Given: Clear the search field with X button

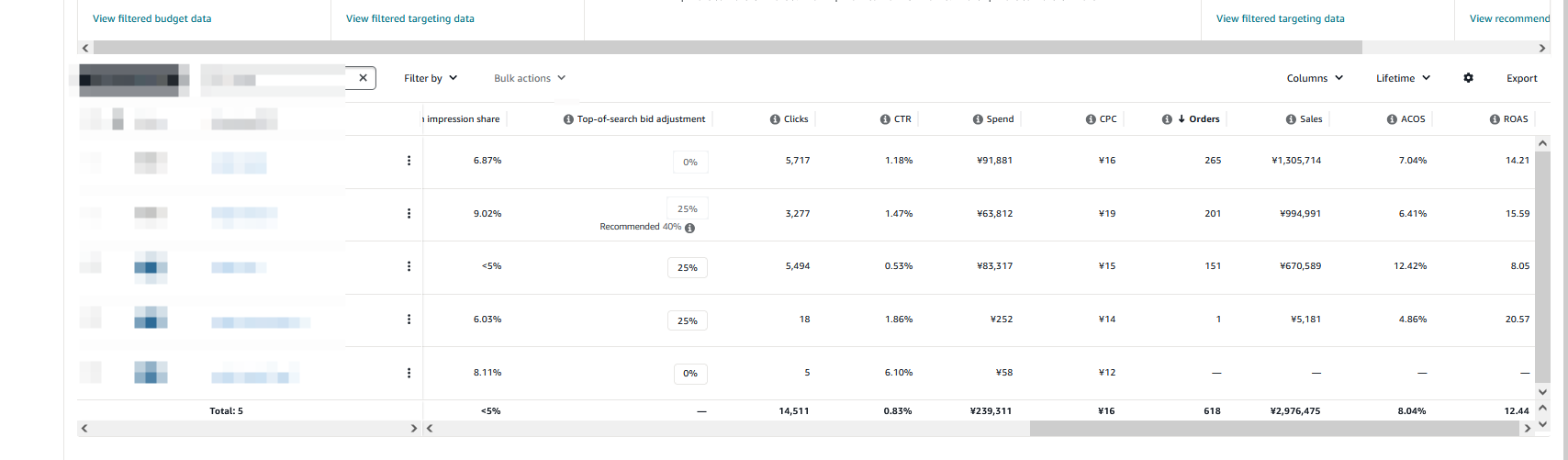Looking at the screenshot, I should click(x=363, y=78).
